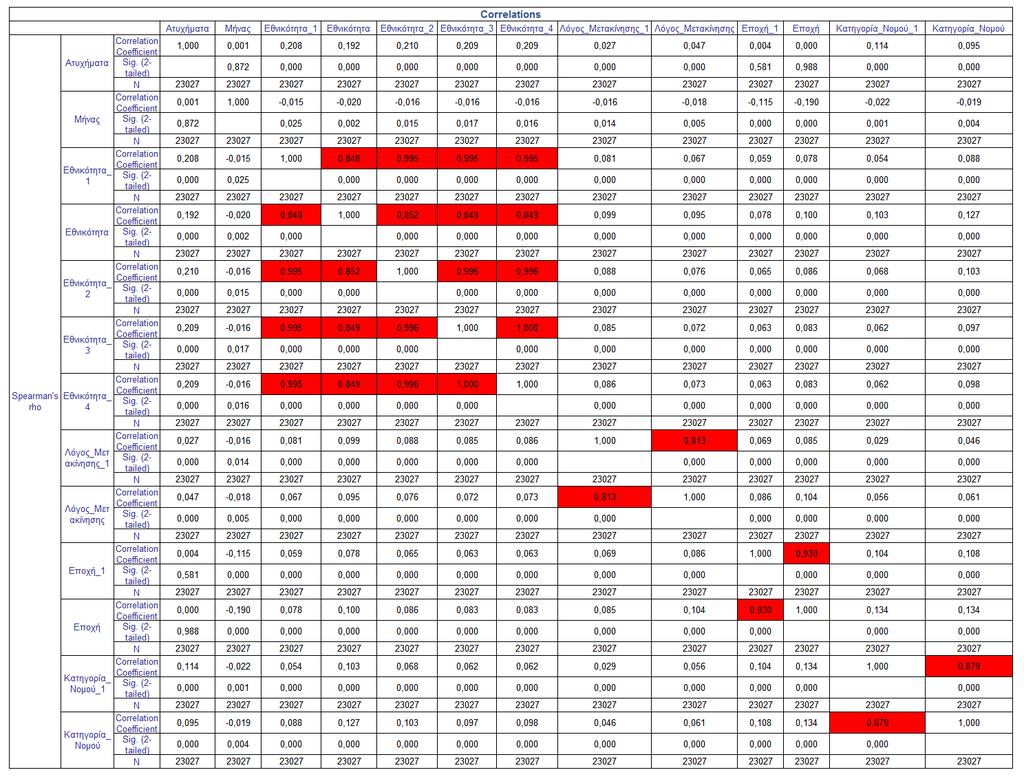The height and width of the screenshot is (779, 1024).
Task: Select red 0,930 cell in Εποχή row
Action: (x=760, y=610)
